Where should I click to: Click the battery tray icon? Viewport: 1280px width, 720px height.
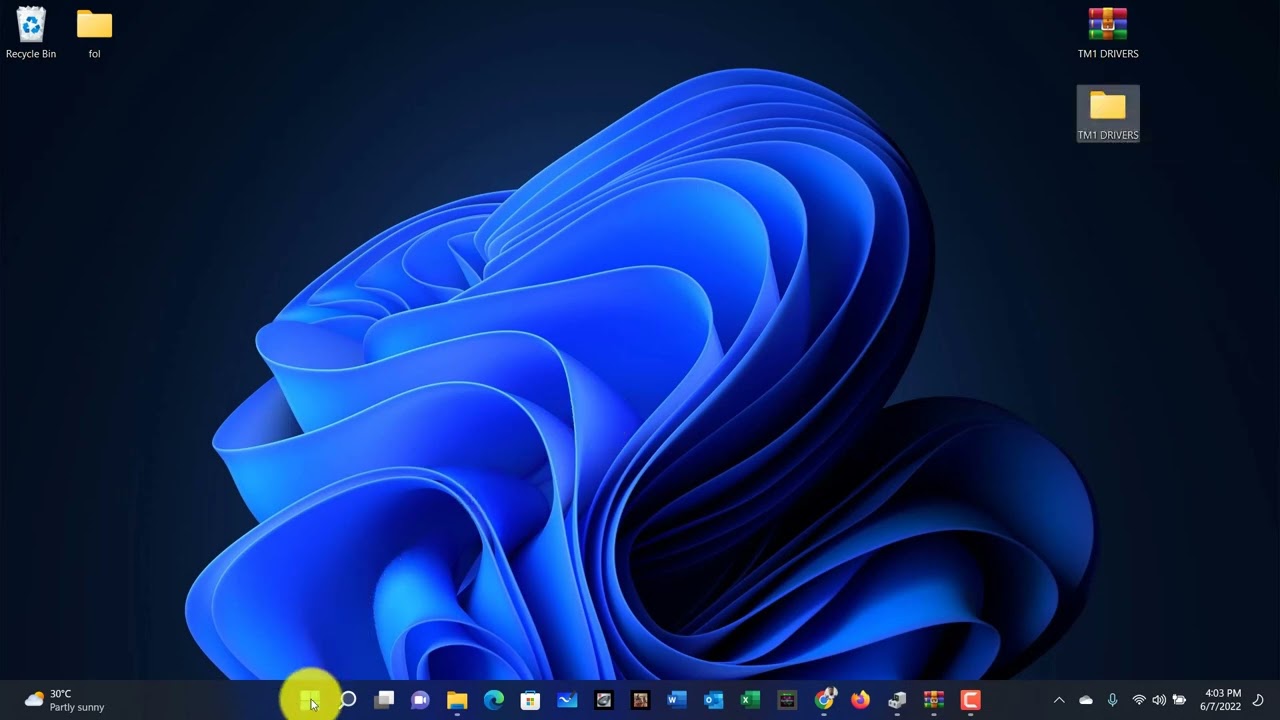coord(1180,700)
